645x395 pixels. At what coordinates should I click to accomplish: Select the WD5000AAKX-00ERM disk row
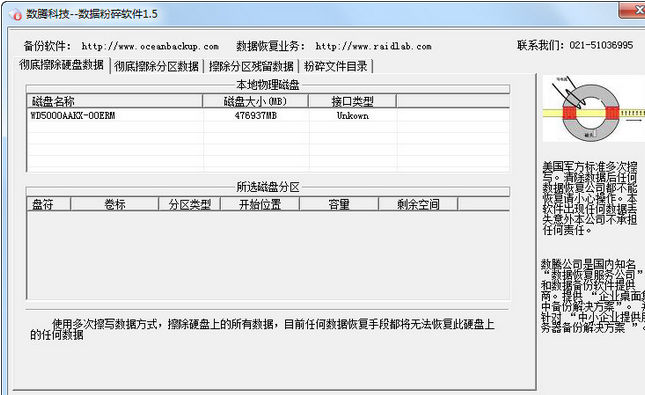(268, 116)
